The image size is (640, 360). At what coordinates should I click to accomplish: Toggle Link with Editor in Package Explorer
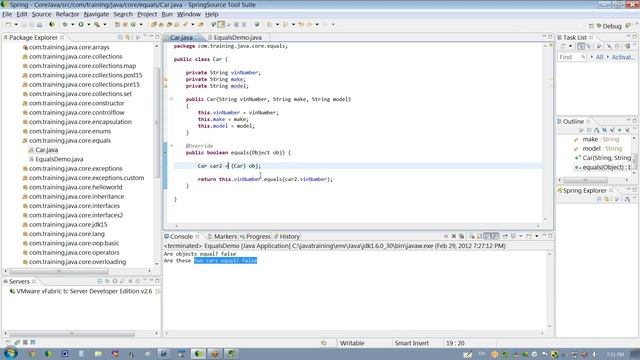tap(128, 37)
